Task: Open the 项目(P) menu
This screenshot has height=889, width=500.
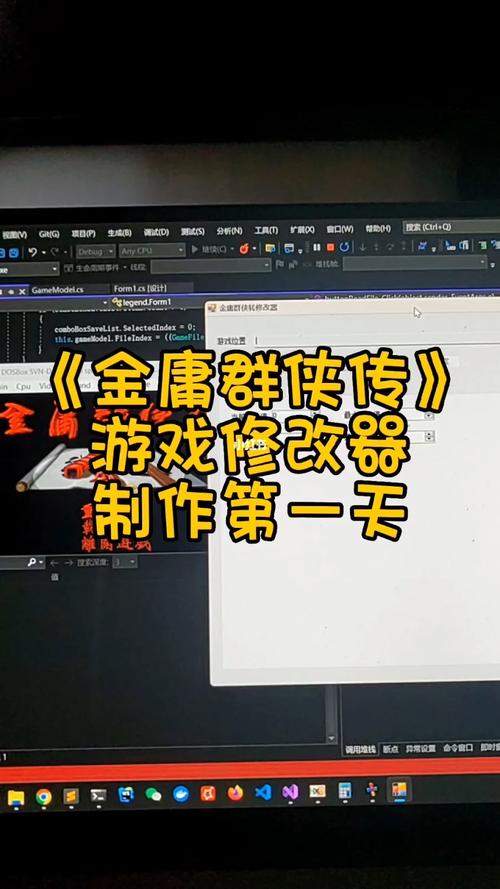Action: [83, 234]
